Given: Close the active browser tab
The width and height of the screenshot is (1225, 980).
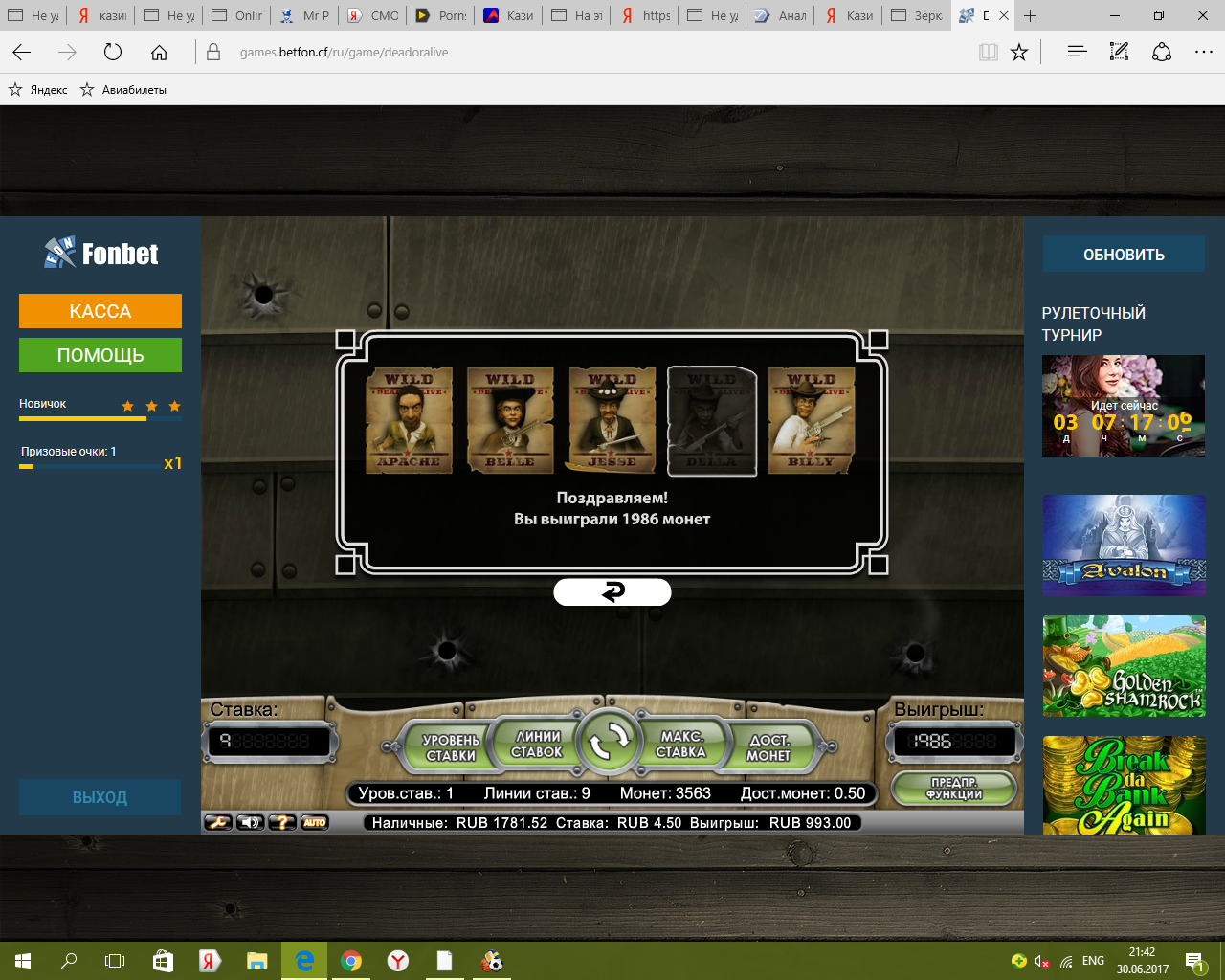Looking at the screenshot, I should click(1004, 15).
